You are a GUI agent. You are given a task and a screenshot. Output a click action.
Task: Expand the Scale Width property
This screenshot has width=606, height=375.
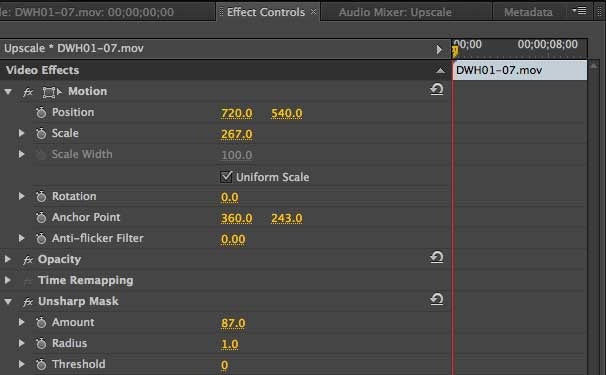[x=22, y=154]
